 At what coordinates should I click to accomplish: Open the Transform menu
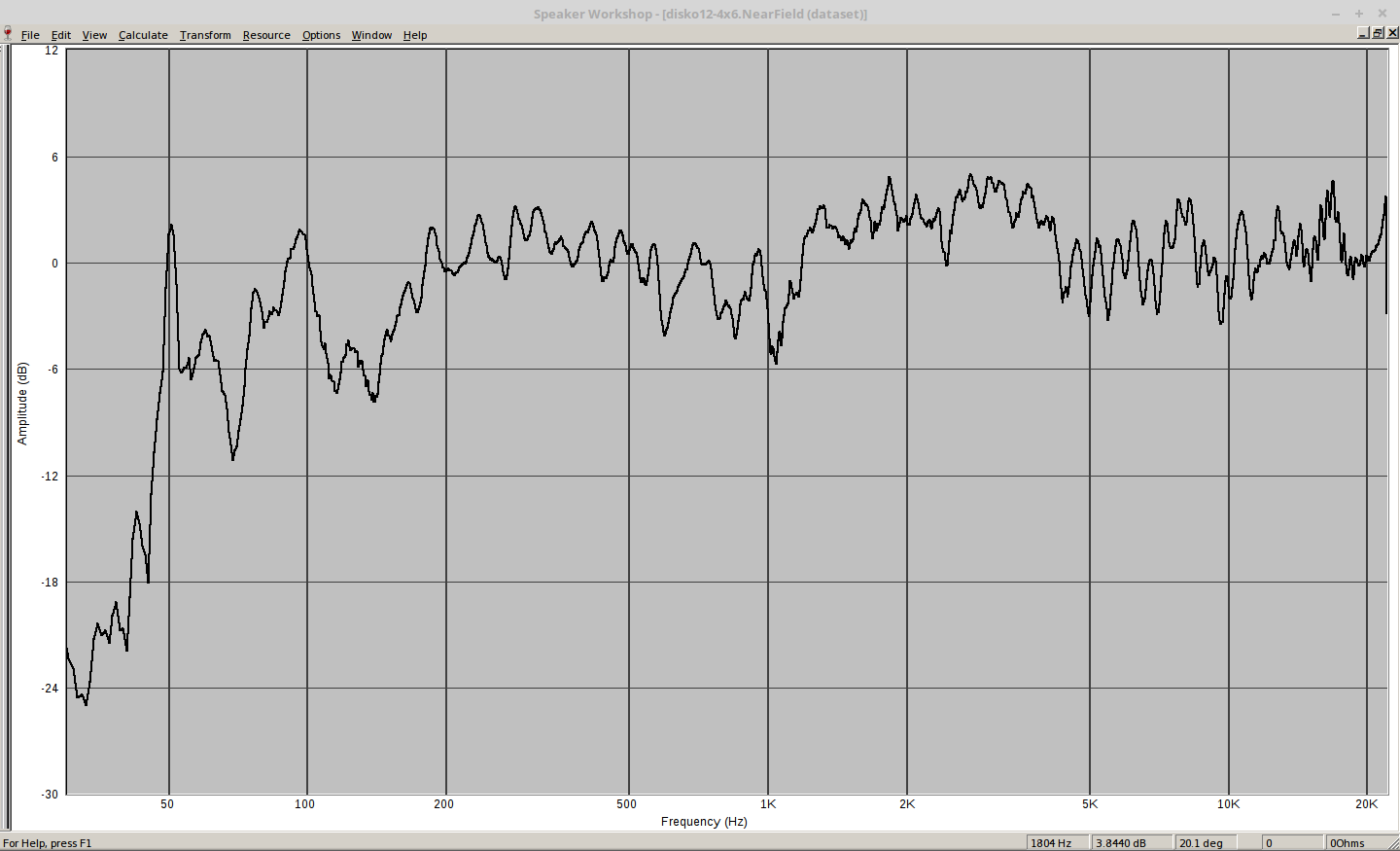[205, 35]
